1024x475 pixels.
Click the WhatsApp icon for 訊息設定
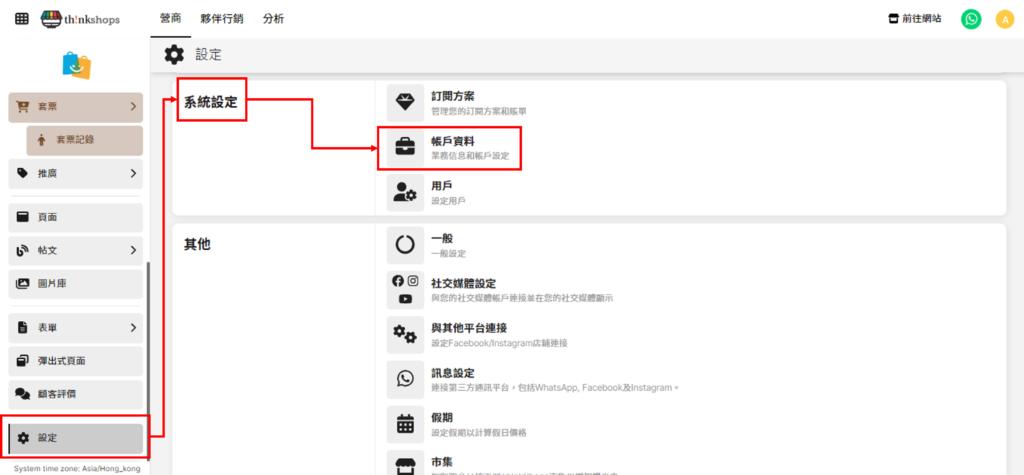coord(405,378)
